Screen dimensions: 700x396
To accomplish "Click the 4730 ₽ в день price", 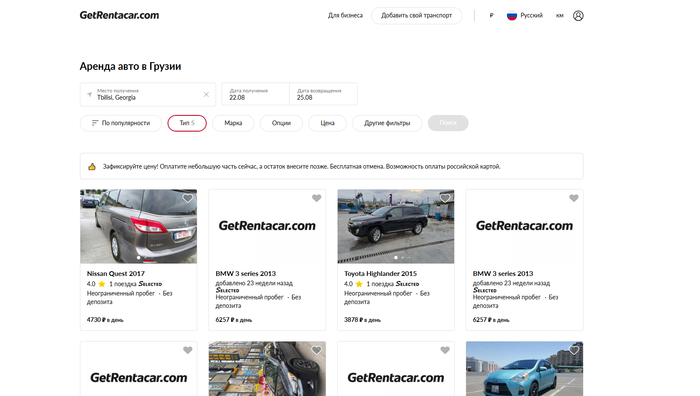I will tap(105, 320).
